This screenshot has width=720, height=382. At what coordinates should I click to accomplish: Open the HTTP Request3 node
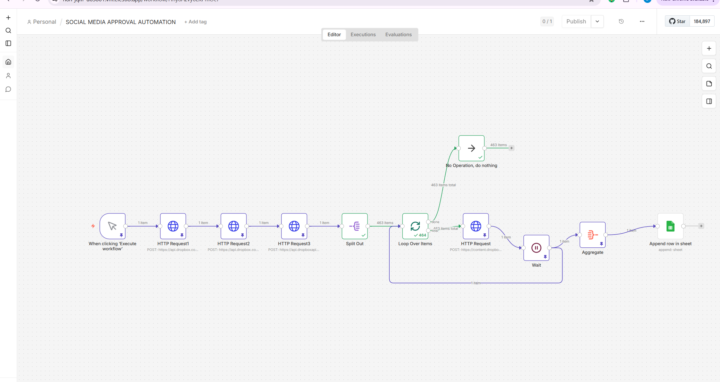coord(294,226)
